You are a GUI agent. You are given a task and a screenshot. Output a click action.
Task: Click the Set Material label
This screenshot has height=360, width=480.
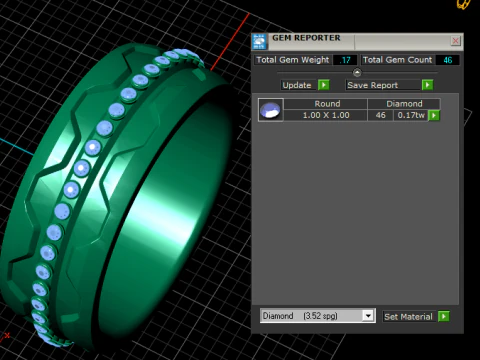pyautogui.click(x=408, y=317)
